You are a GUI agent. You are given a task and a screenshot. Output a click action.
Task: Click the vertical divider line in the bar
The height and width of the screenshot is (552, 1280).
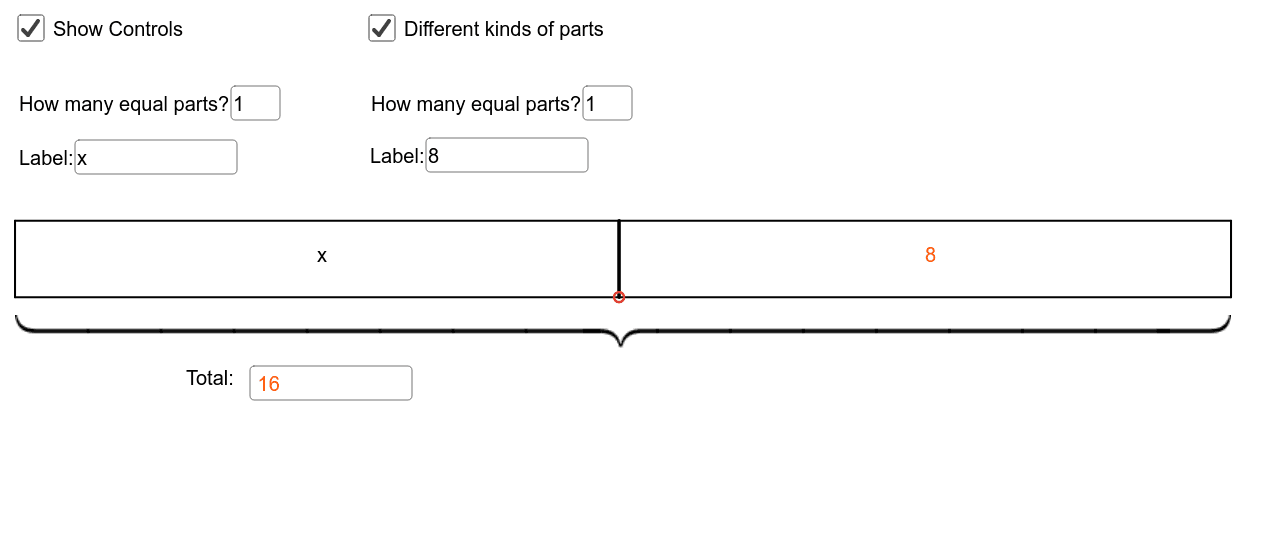tap(619, 256)
